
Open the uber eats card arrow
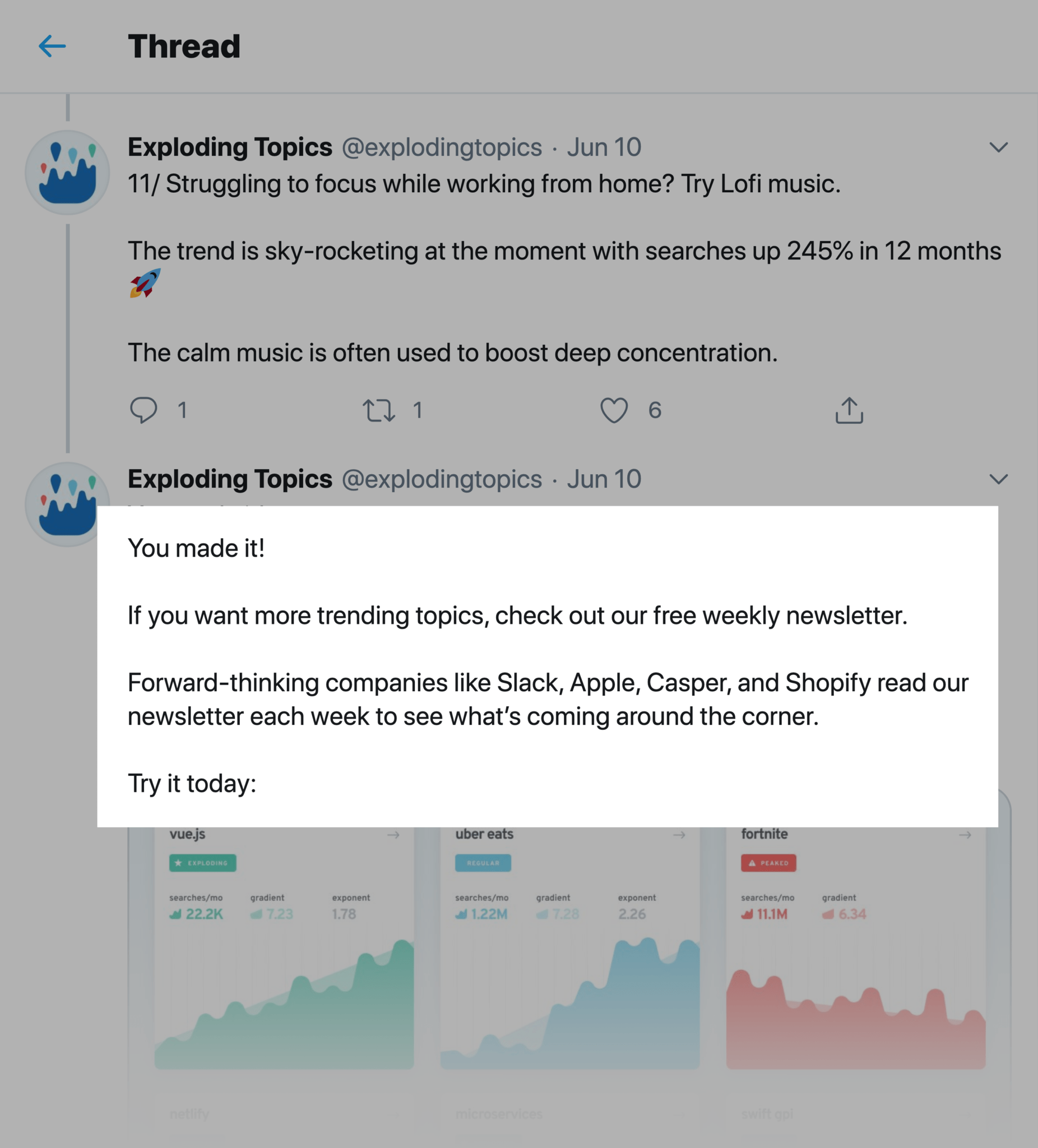click(x=679, y=835)
